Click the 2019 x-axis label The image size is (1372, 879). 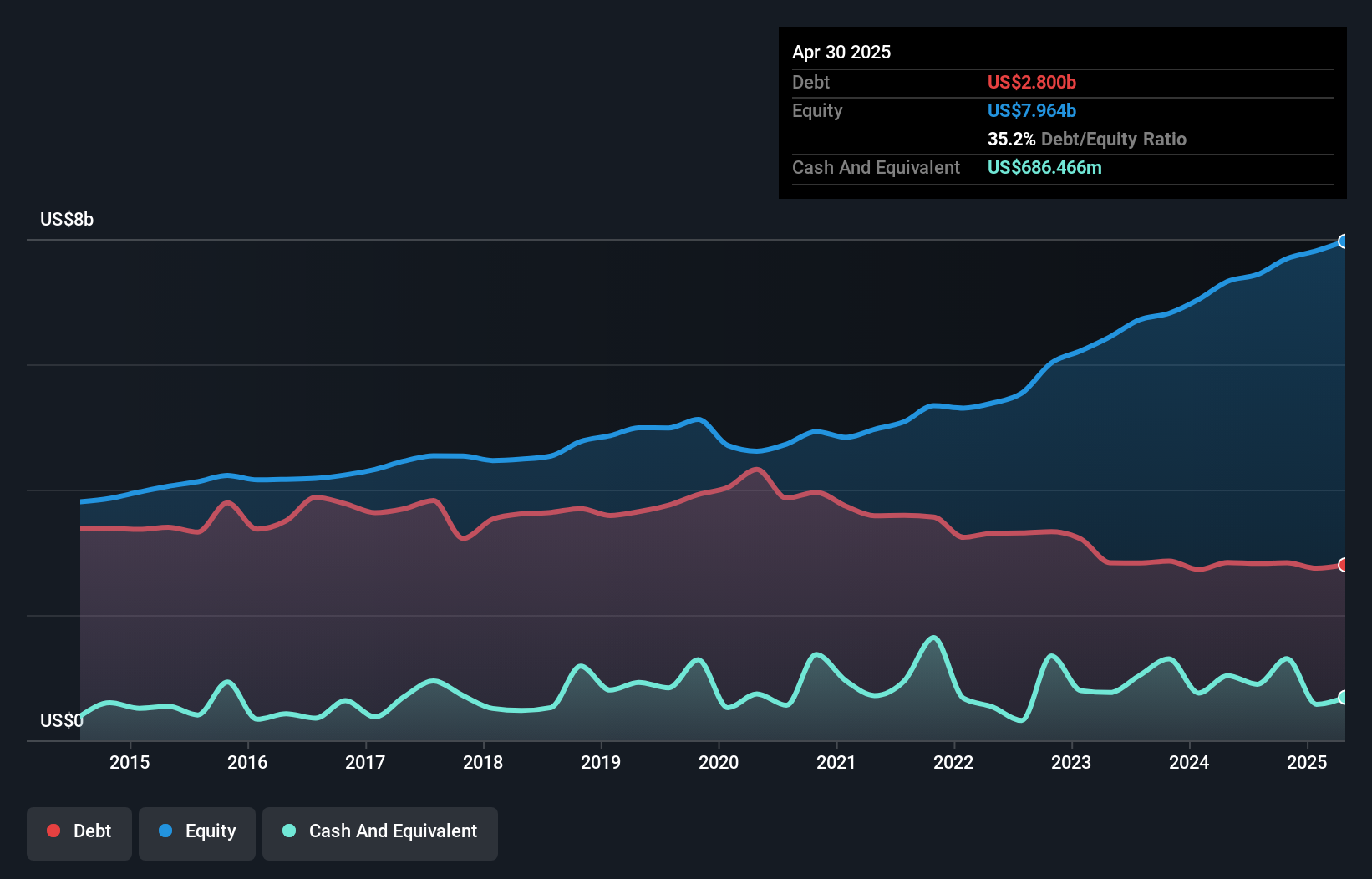tap(601, 762)
